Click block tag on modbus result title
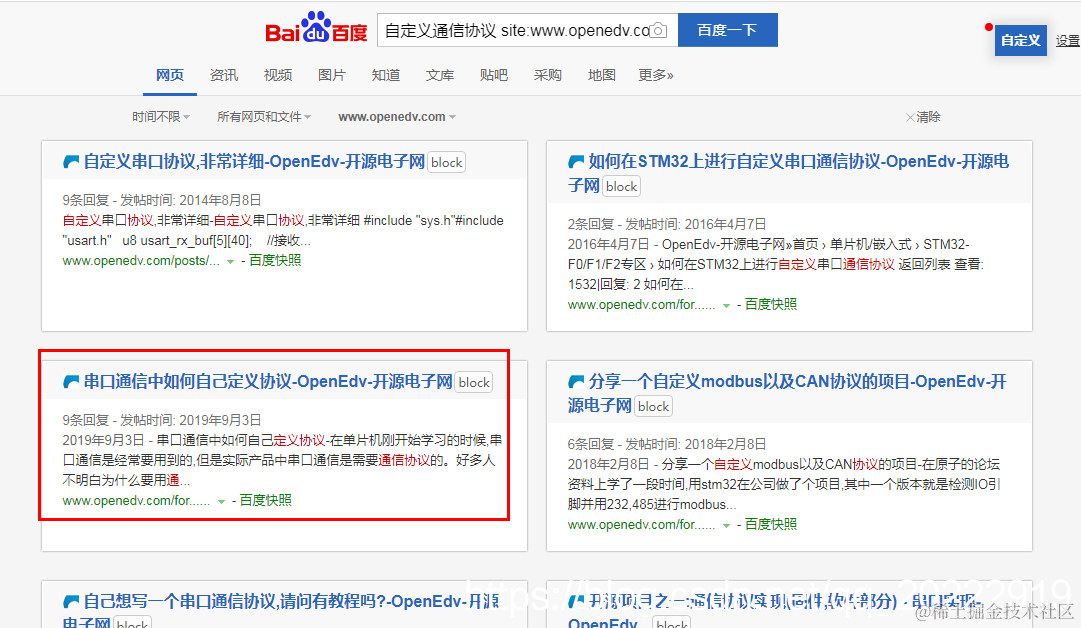The width and height of the screenshot is (1081, 628). pos(654,407)
